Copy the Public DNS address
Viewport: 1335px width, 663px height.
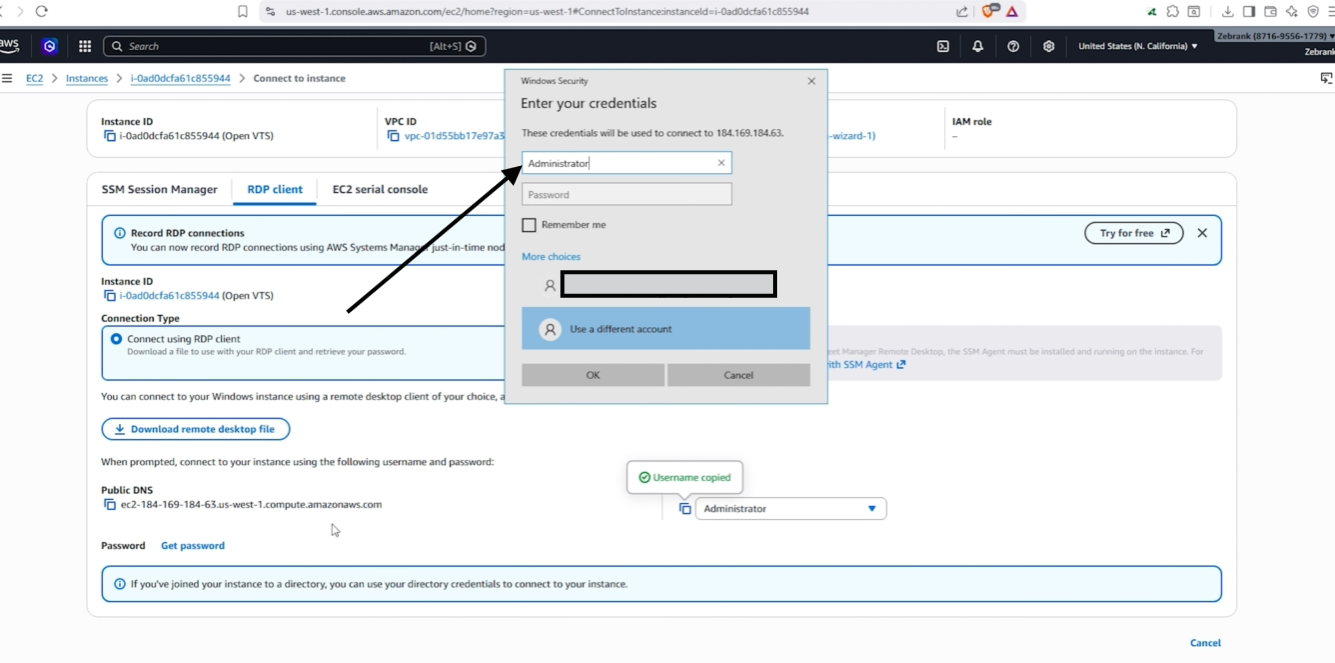click(109, 505)
